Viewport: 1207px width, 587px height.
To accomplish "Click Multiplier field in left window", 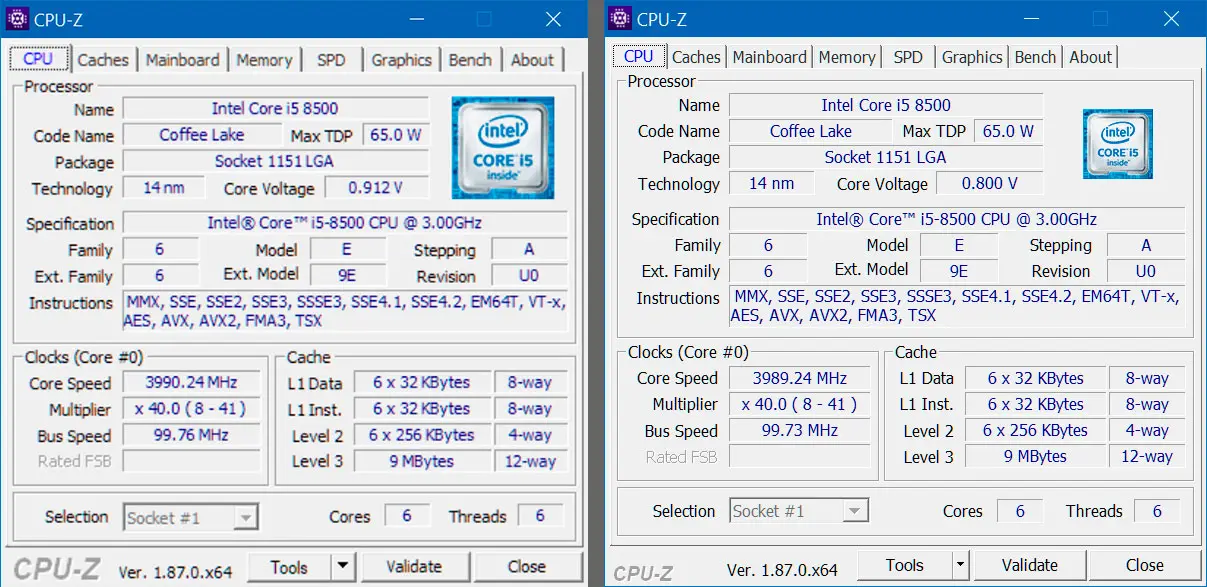I will 191,409.
